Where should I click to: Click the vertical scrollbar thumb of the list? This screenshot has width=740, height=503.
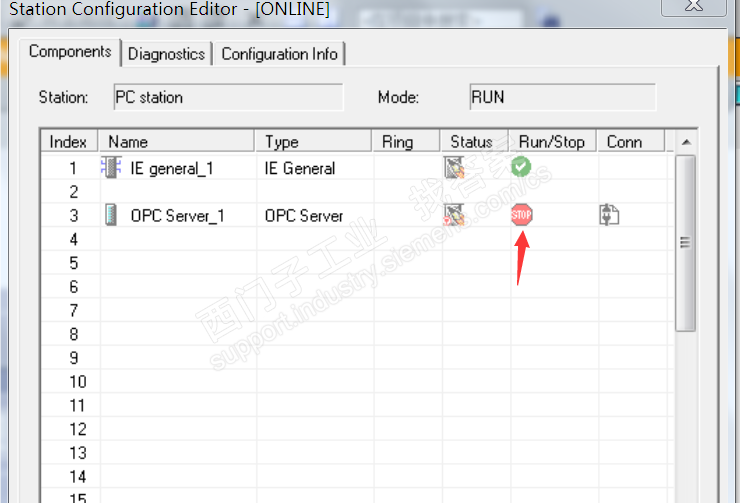(x=685, y=243)
